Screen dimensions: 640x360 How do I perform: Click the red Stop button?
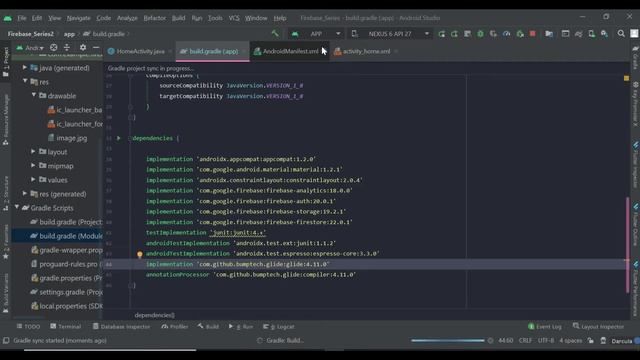pos(533,34)
